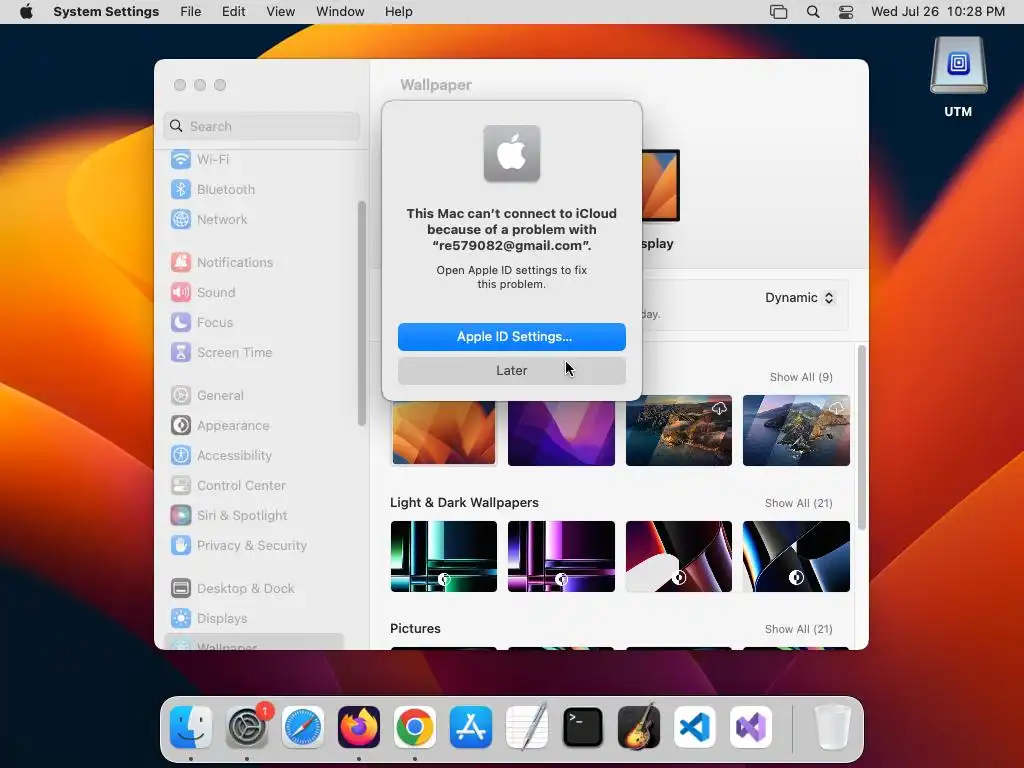Click the Apple ID Settings… button
The width and height of the screenshot is (1024, 768).
pos(512,337)
